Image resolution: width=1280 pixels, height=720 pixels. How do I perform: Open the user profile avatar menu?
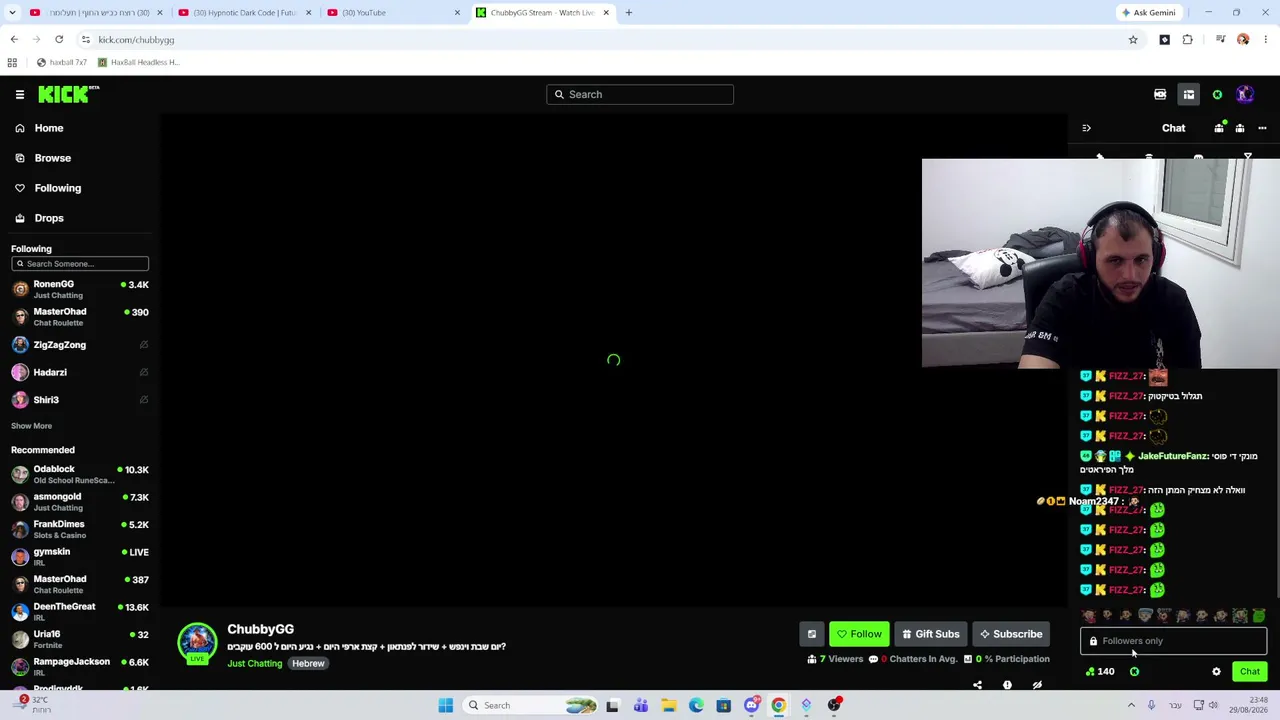point(1245,94)
